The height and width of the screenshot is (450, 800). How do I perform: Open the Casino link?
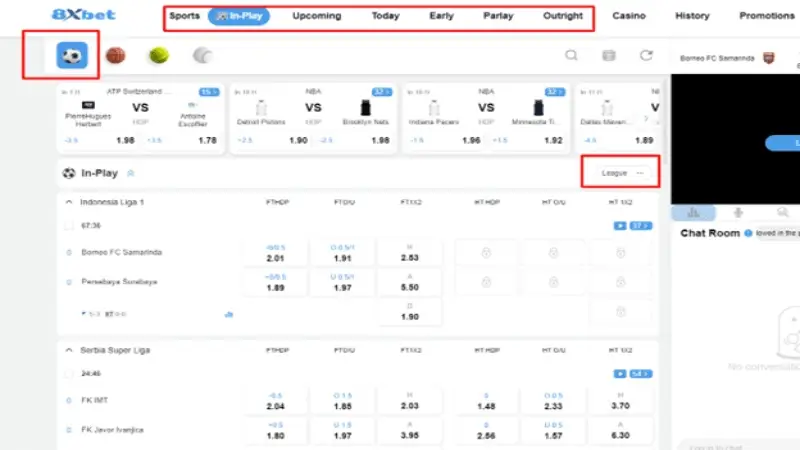629,16
